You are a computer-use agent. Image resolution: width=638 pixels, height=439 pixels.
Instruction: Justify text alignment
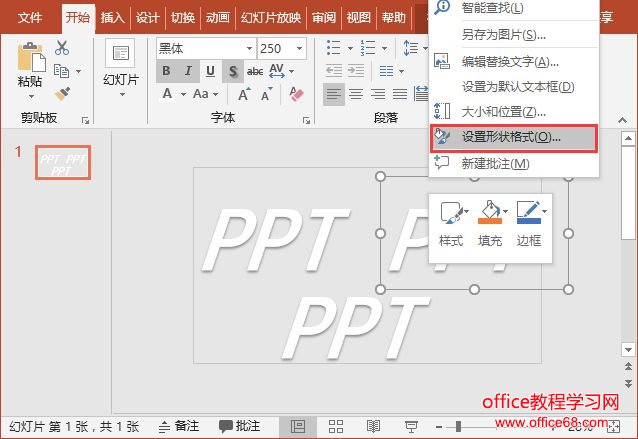(x=400, y=94)
